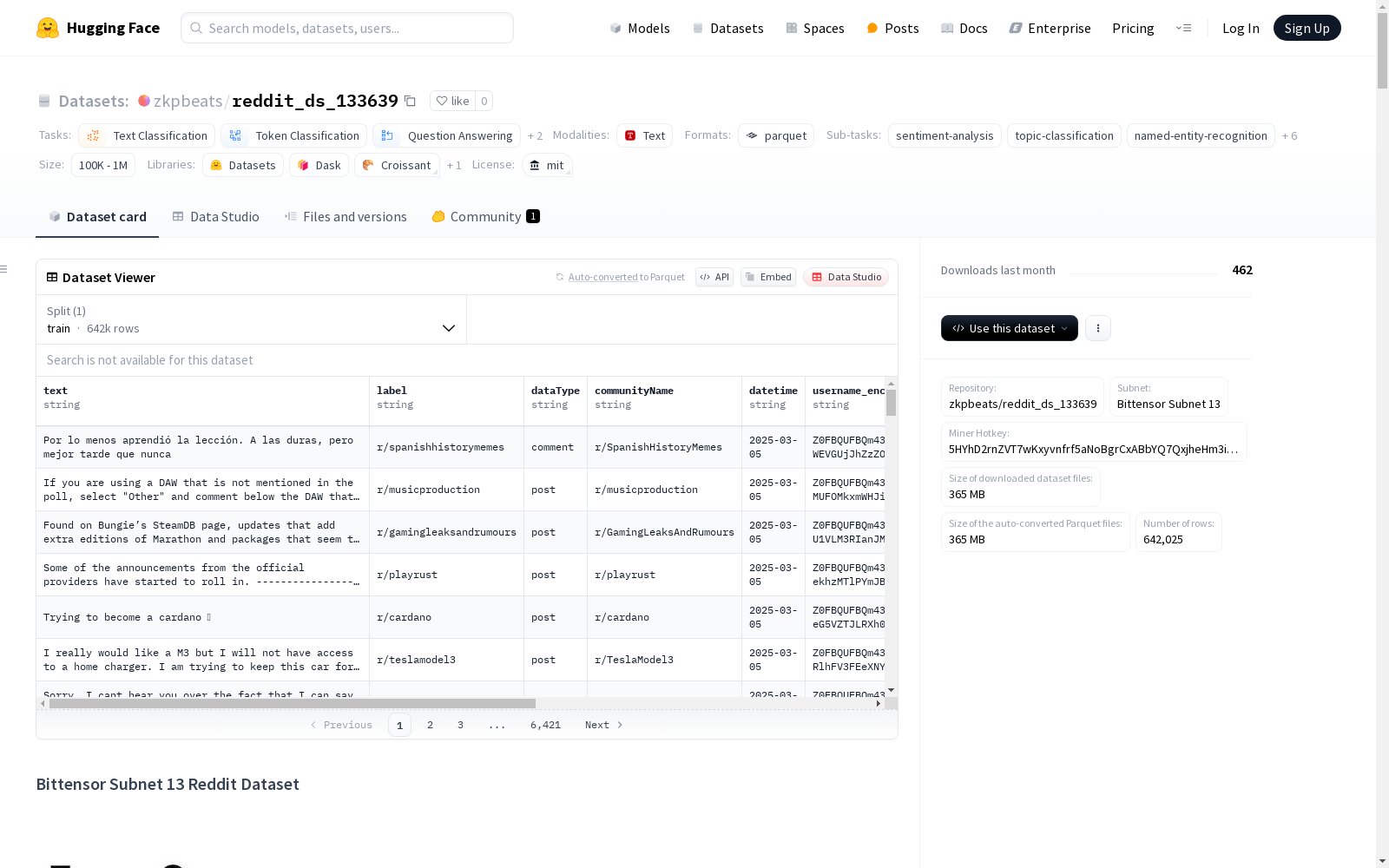This screenshot has width=1389, height=868.
Task: Select page 1 in pagination
Action: [x=399, y=725]
